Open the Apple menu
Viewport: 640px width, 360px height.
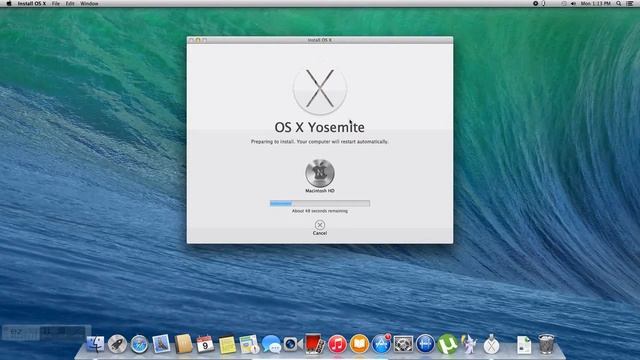pyautogui.click(x=9, y=3)
